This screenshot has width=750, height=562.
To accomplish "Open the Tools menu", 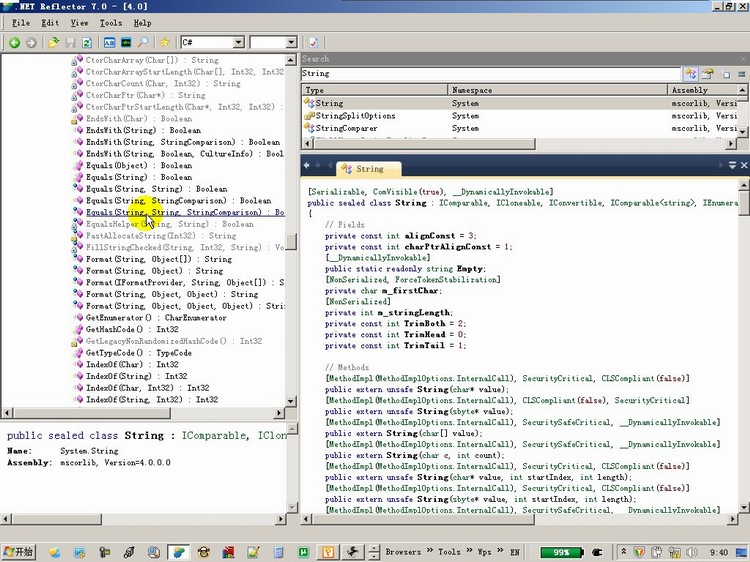I will coord(110,23).
